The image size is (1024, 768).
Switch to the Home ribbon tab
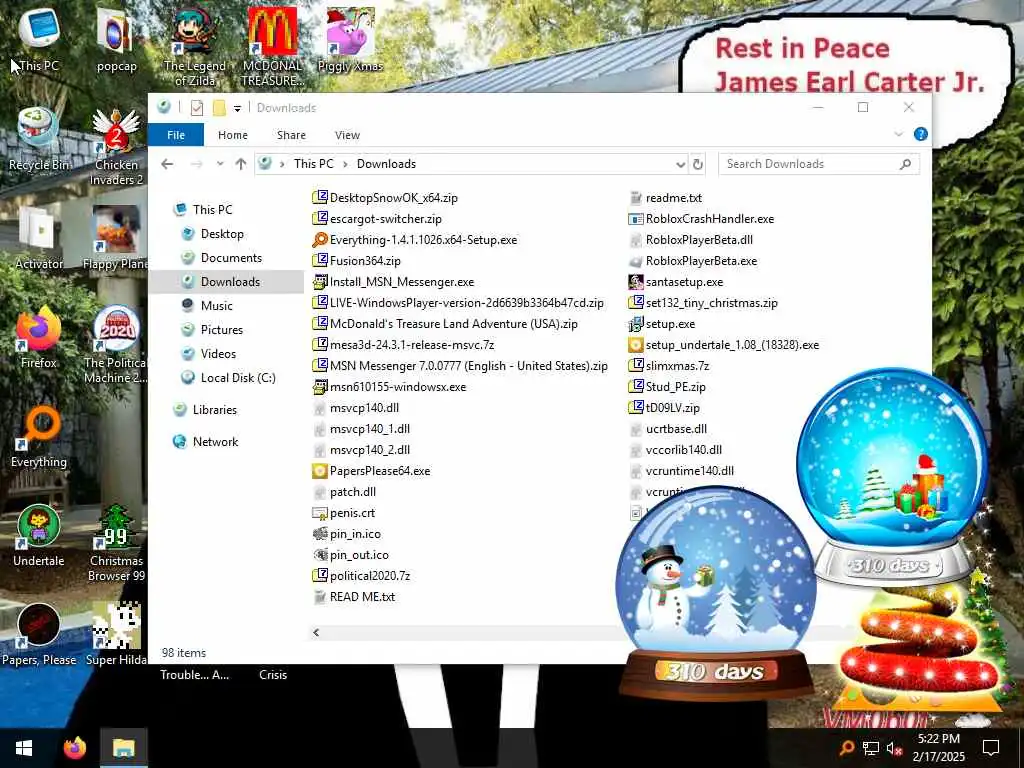232,135
